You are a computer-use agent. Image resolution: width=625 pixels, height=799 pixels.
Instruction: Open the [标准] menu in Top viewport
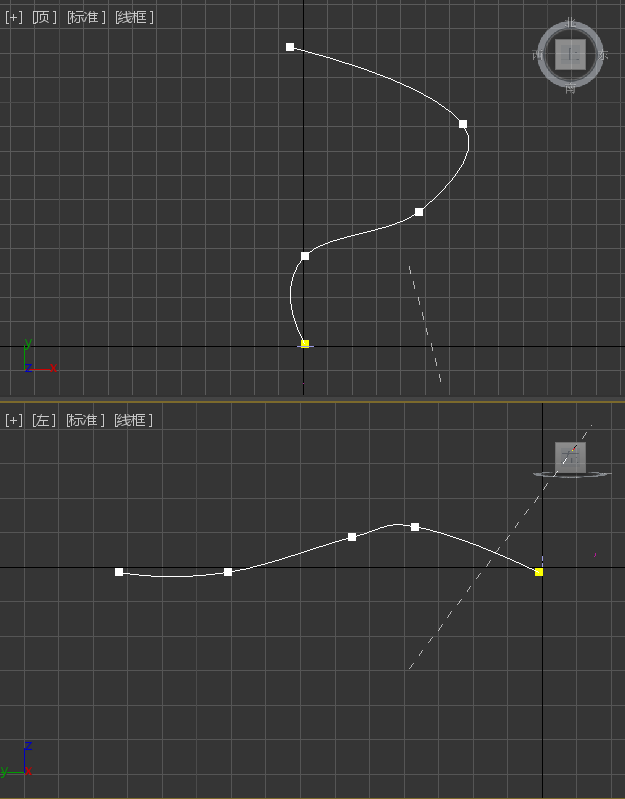pos(86,17)
